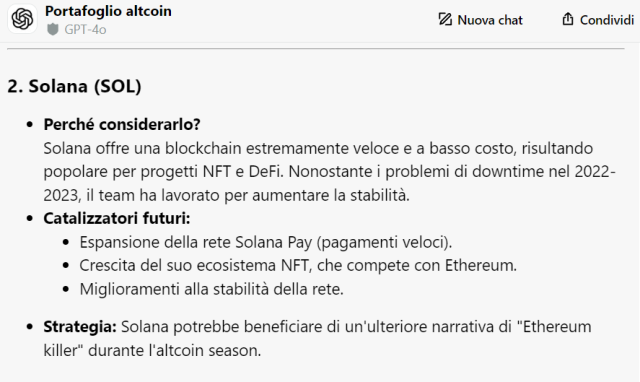This screenshot has width=640, height=382.
Task: Click the Miglioramenti alla stabilità bullet
Action: [211, 289]
